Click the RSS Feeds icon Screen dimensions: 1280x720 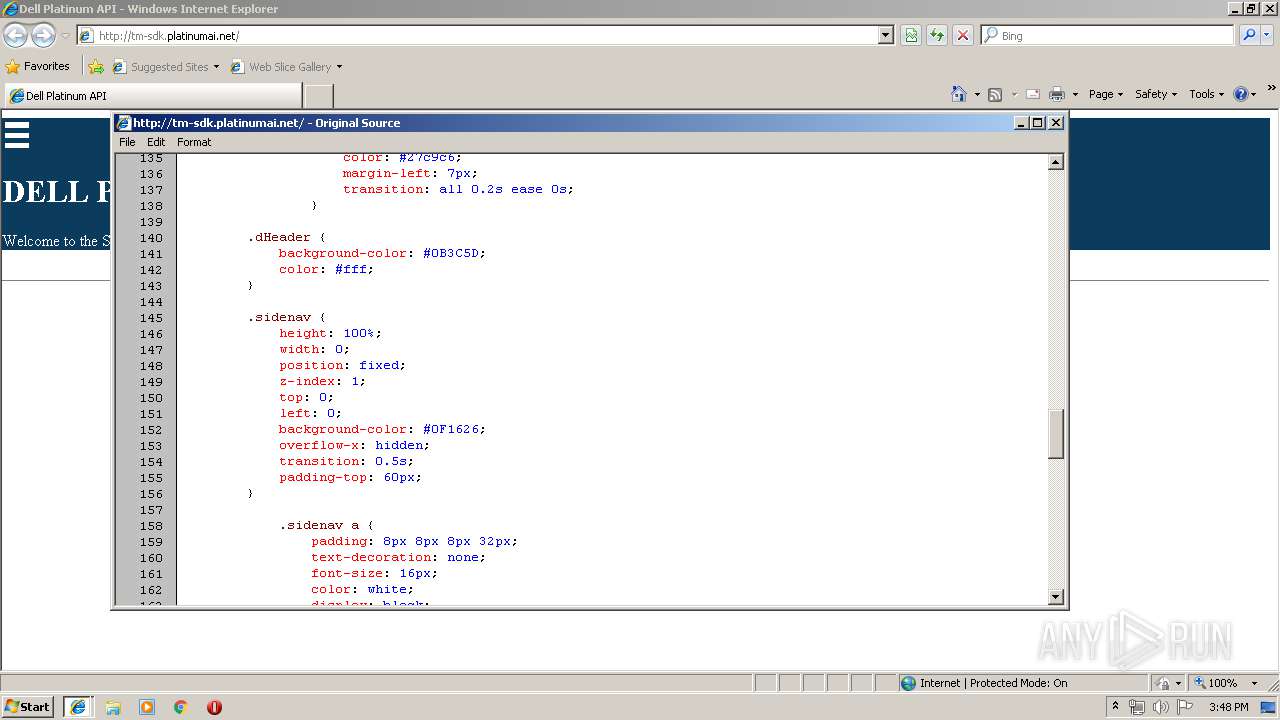point(995,94)
